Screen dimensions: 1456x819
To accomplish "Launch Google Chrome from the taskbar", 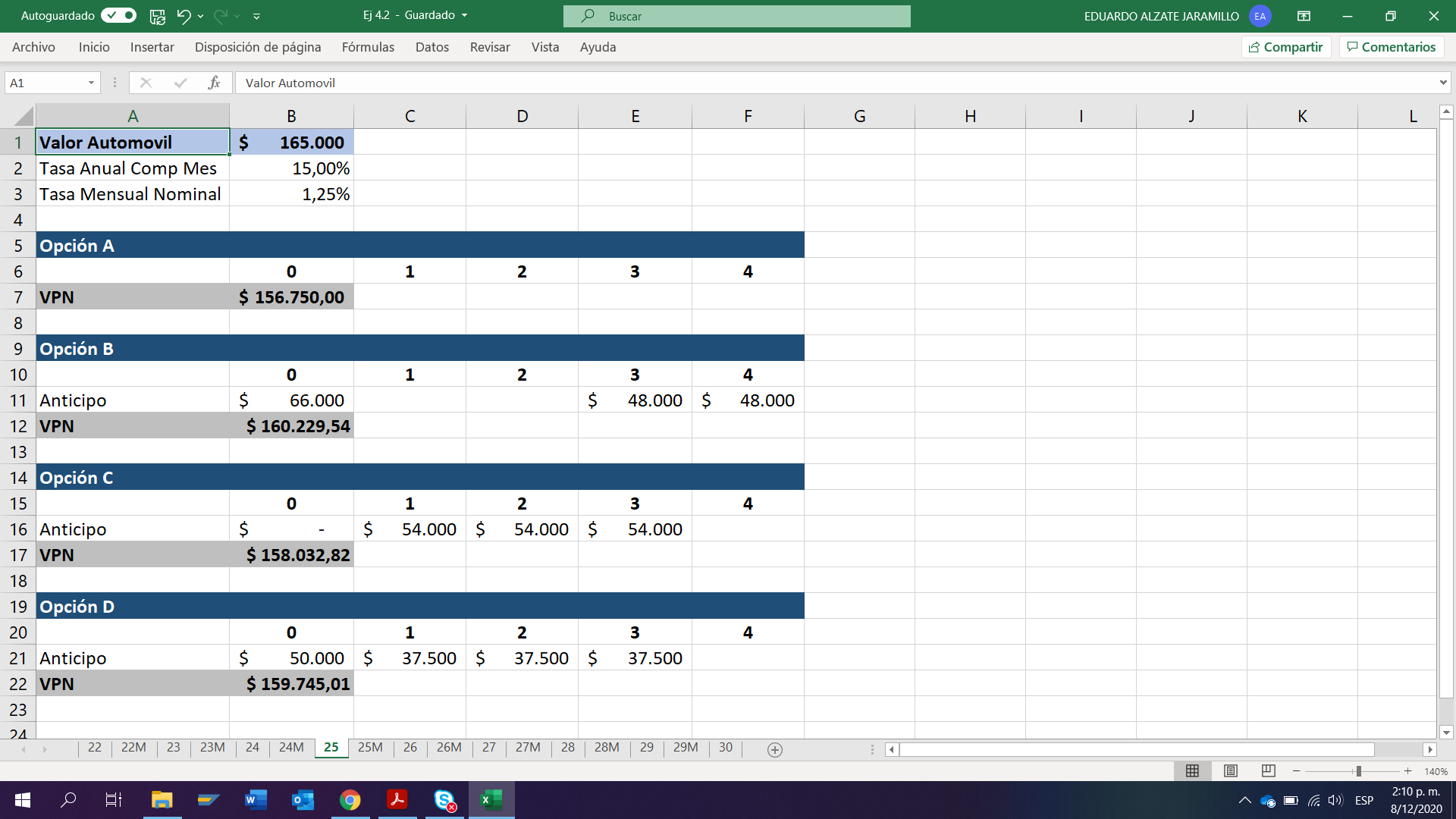I will click(x=350, y=800).
